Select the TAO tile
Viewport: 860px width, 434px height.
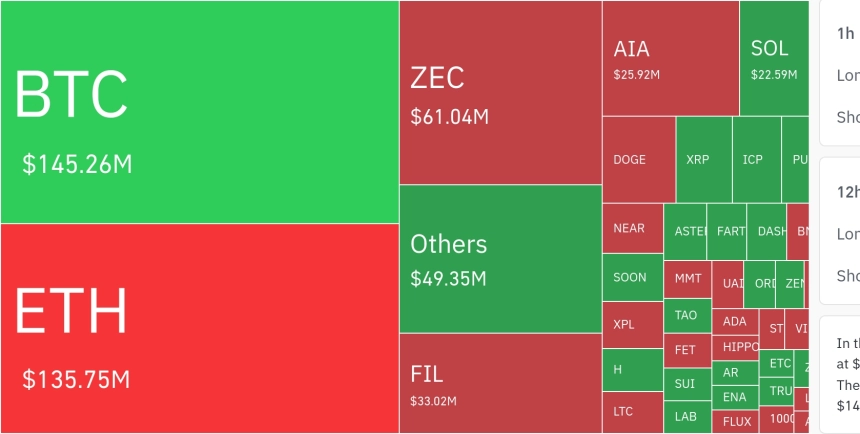(687, 315)
